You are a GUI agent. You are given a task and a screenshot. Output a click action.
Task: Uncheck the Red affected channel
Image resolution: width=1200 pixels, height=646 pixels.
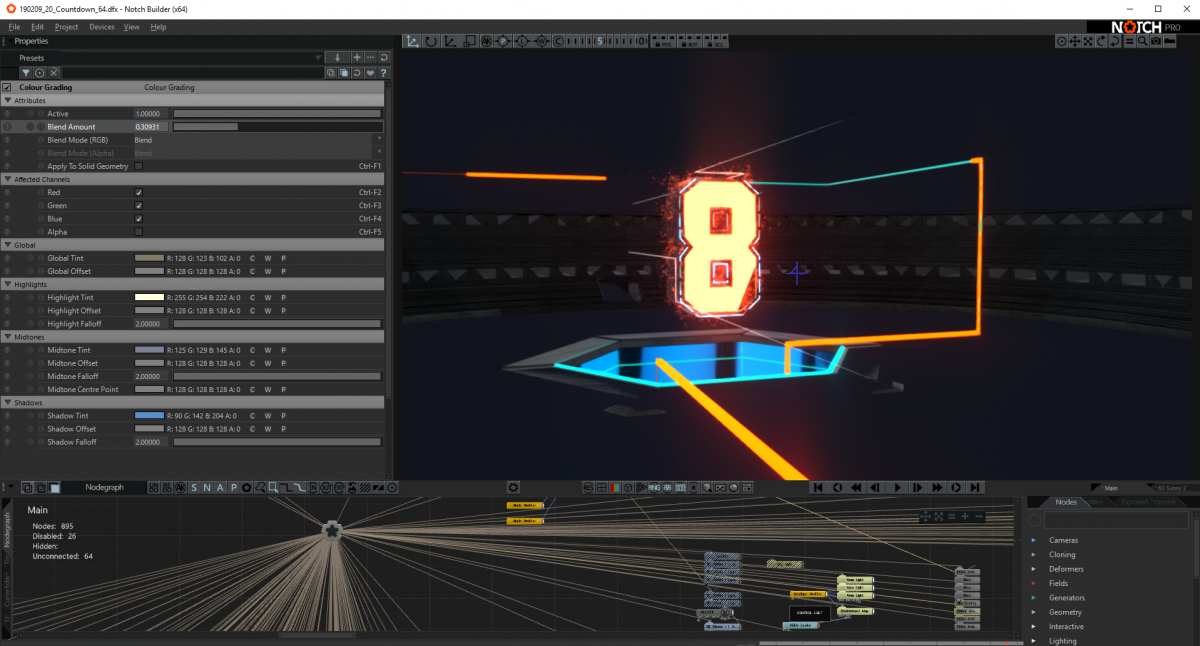click(139, 192)
